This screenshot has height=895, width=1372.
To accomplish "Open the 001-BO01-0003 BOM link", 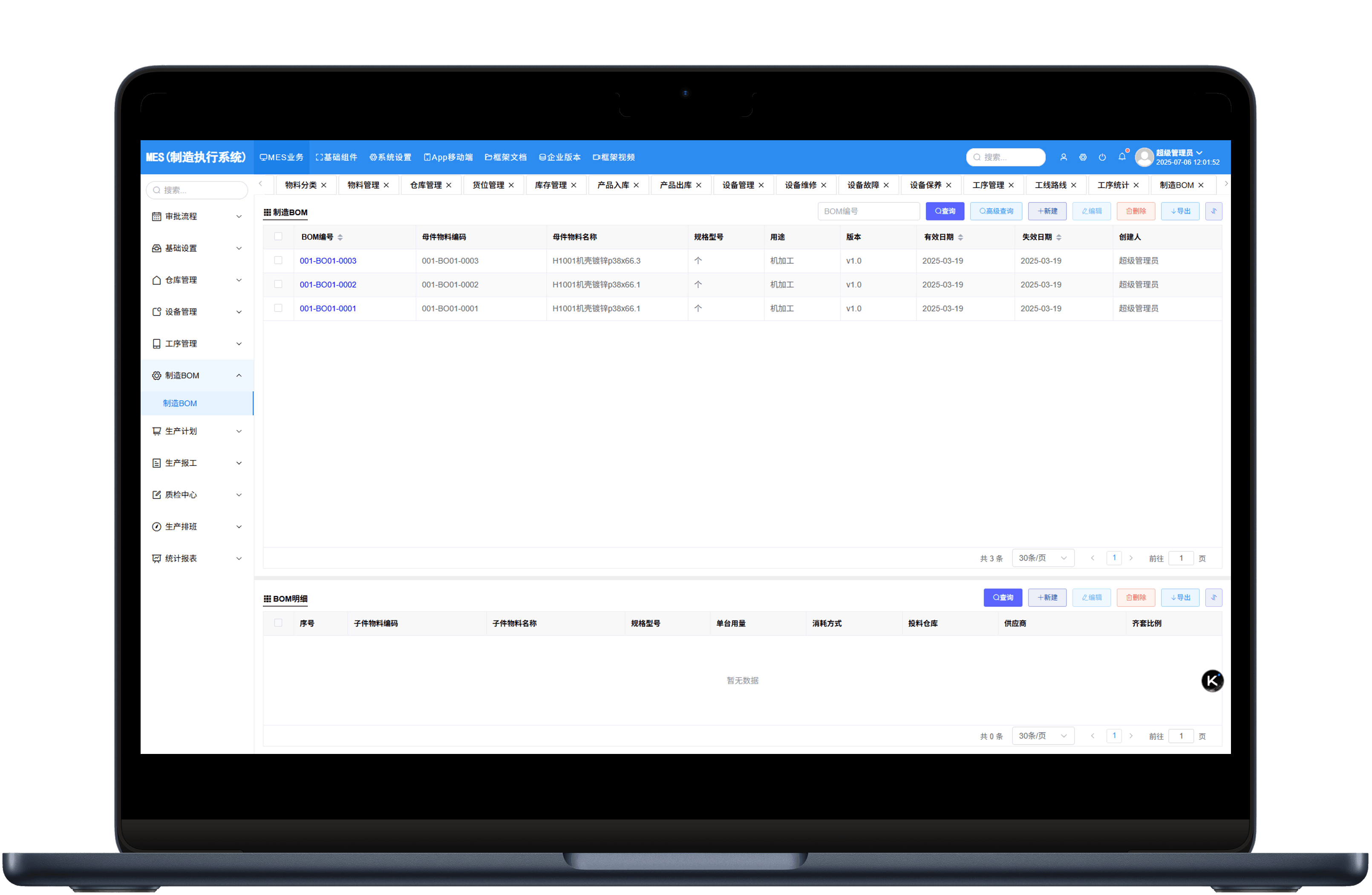I will (328, 261).
